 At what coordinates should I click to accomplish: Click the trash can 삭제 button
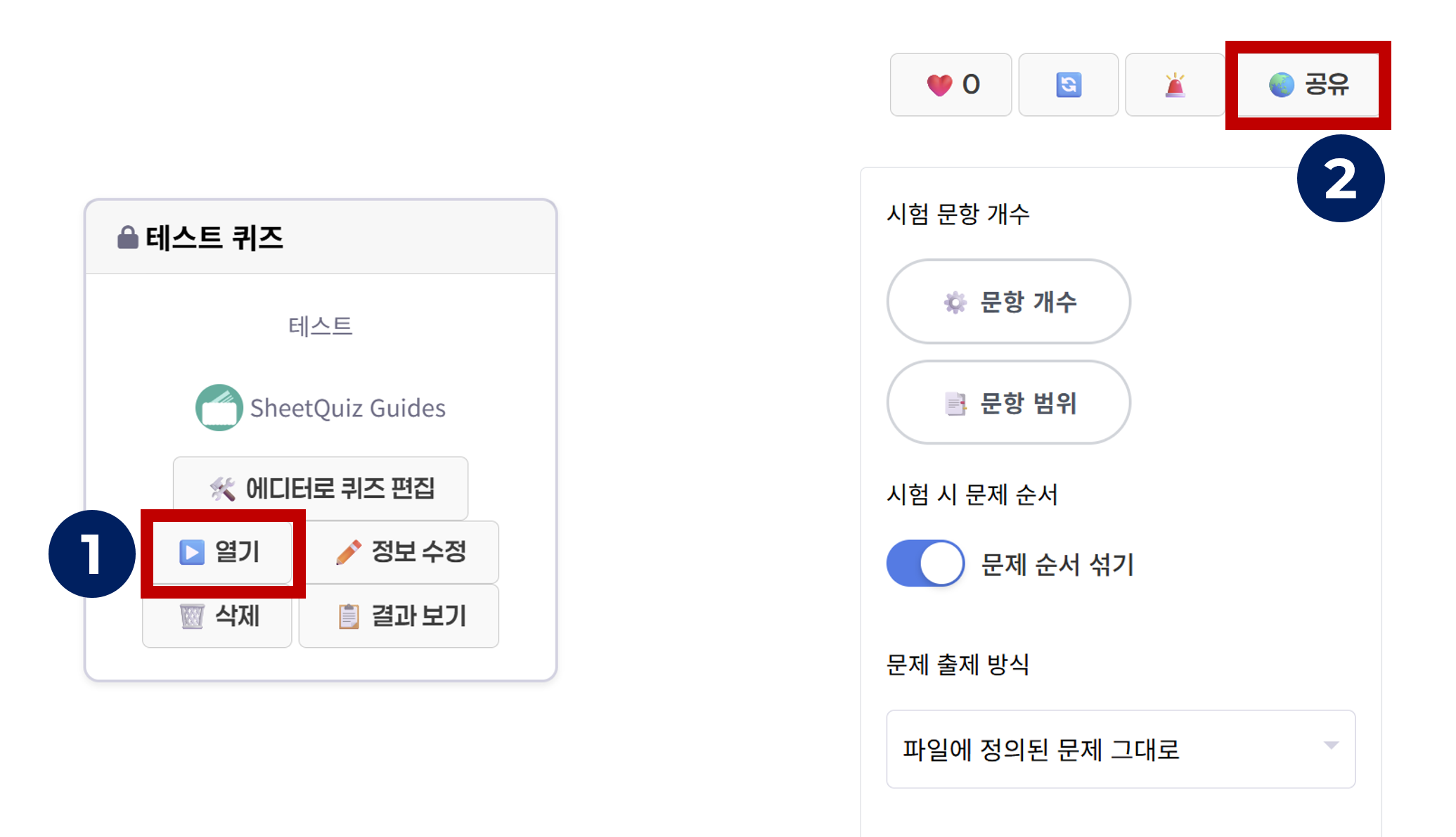click(218, 616)
